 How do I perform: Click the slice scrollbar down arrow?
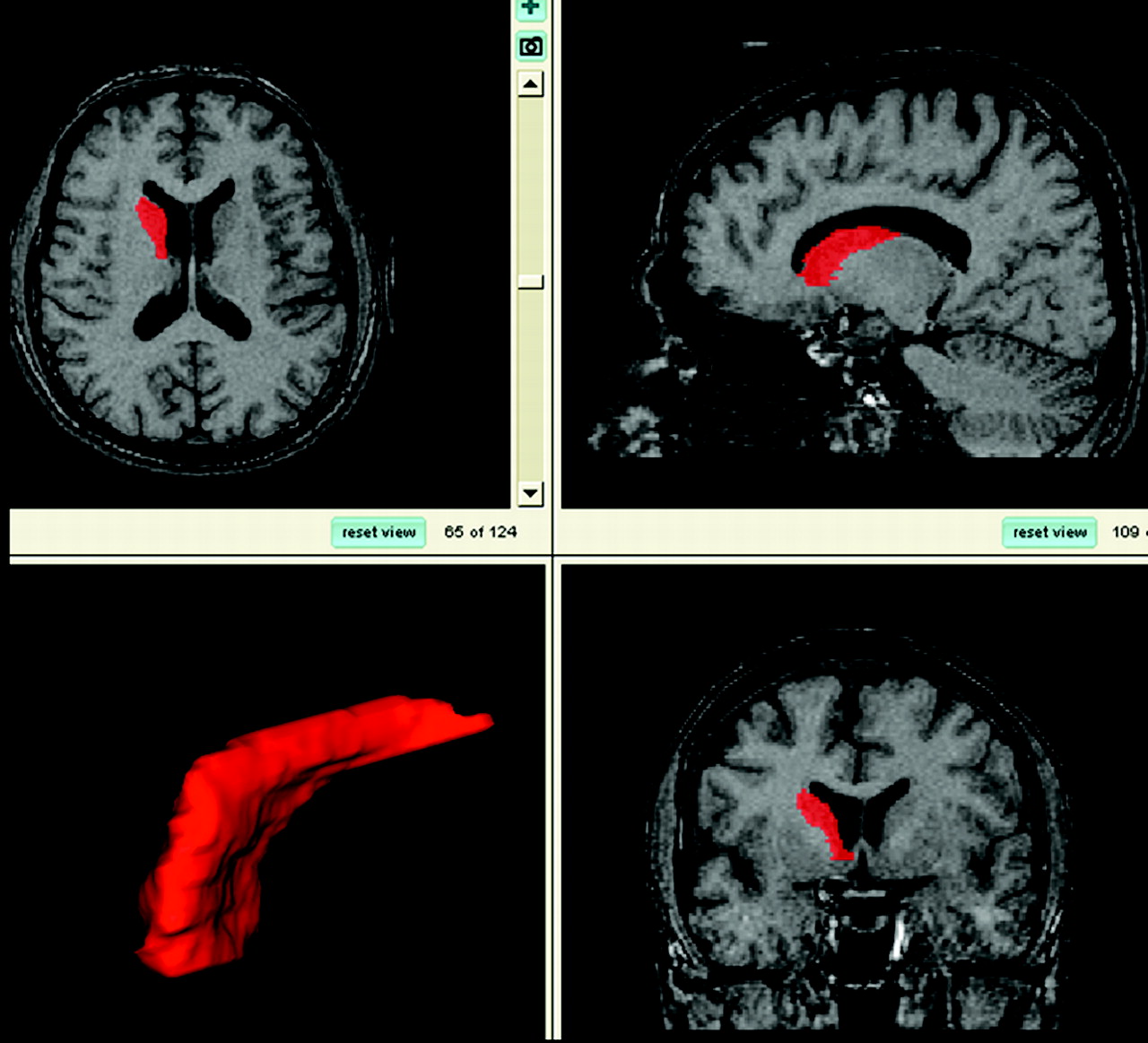click(x=531, y=492)
